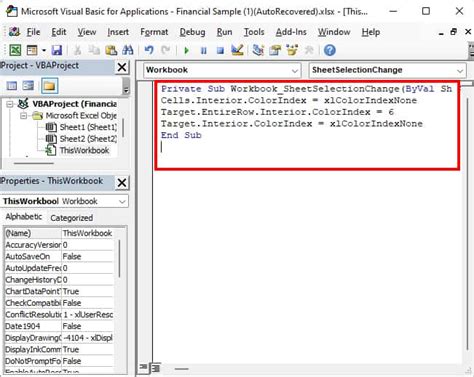Screen dimensions: 474x377
Task: Open the Window menu
Action: click(x=334, y=32)
